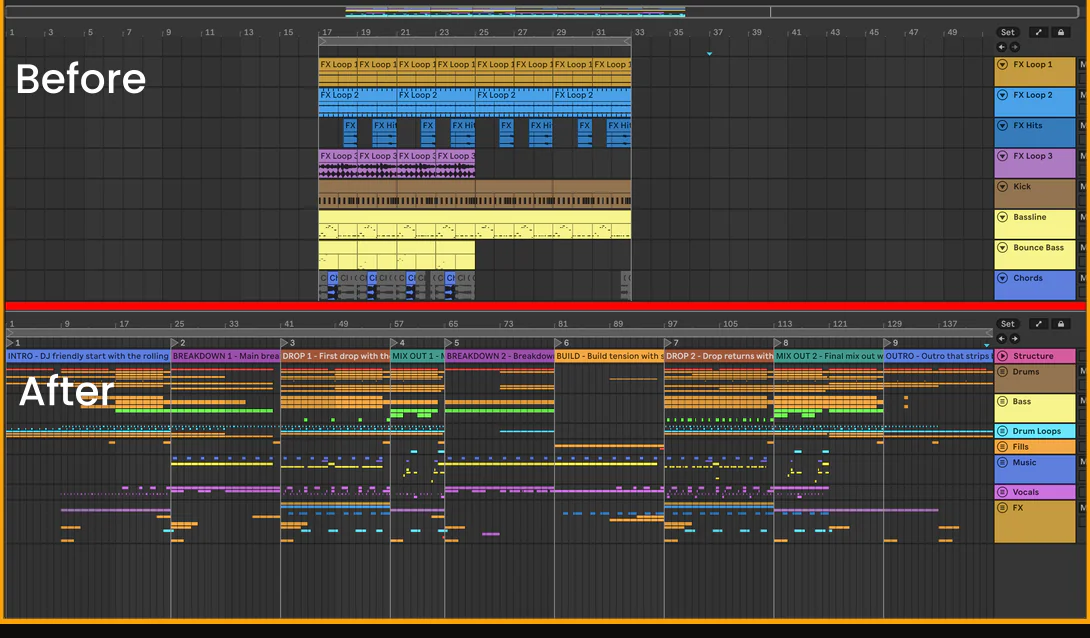Toggle automation mode icon in Before arrangement
The width and height of the screenshot is (1090, 638).
1039,32
